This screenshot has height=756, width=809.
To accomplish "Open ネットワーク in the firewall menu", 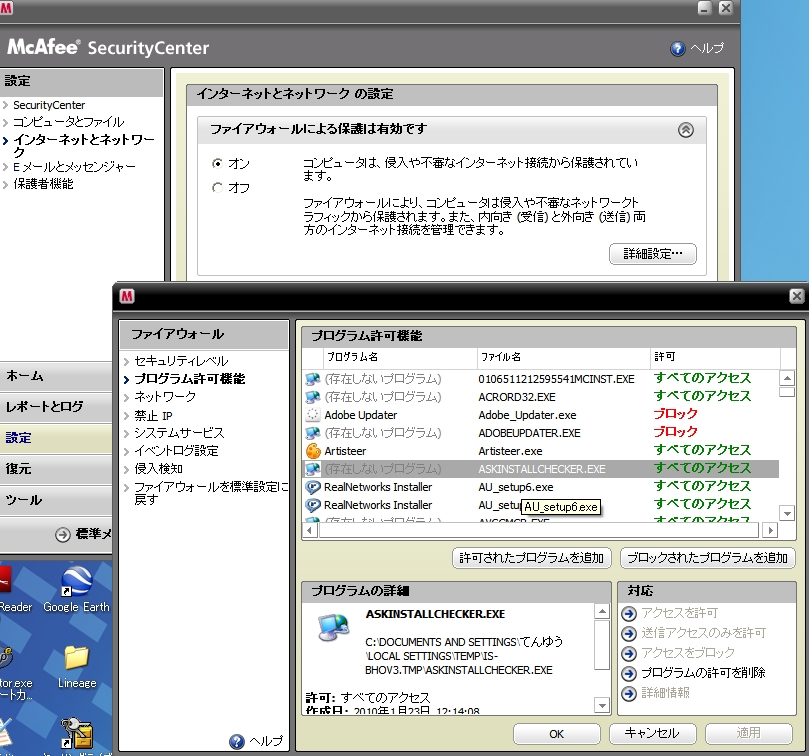I will pyautogui.click(x=165, y=397).
